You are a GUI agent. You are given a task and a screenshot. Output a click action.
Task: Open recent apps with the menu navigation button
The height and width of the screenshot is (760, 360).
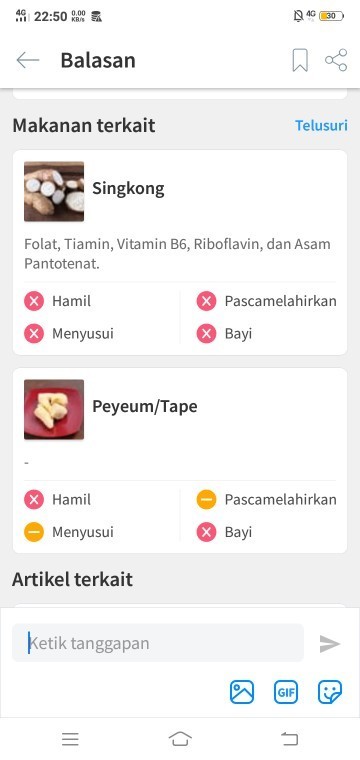click(70, 739)
